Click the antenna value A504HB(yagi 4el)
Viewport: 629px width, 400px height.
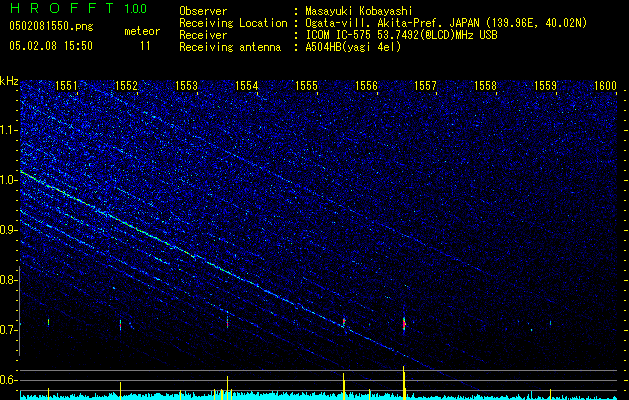[353, 47]
